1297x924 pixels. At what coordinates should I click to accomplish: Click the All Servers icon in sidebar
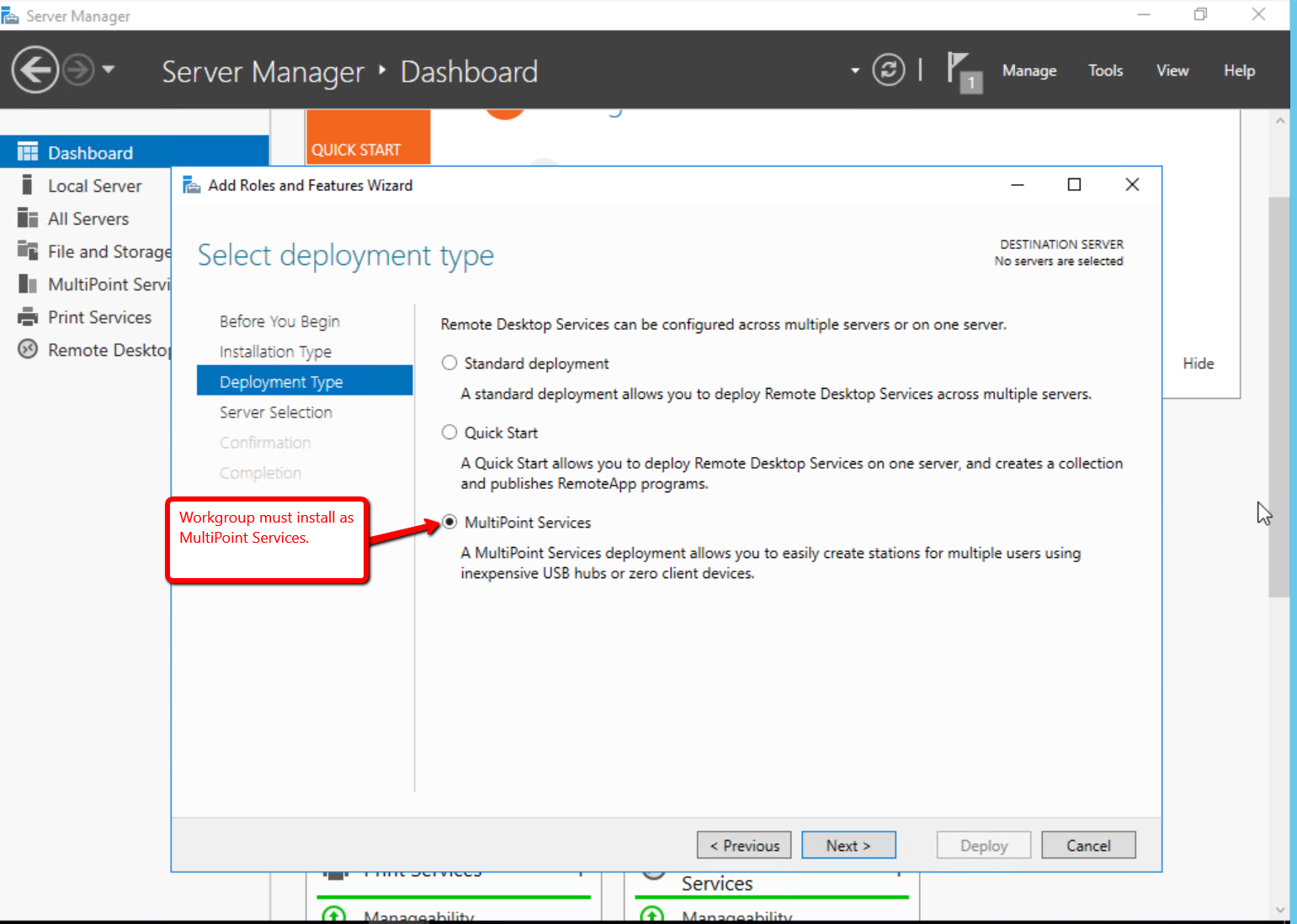pyautogui.click(x=28, y=218)
